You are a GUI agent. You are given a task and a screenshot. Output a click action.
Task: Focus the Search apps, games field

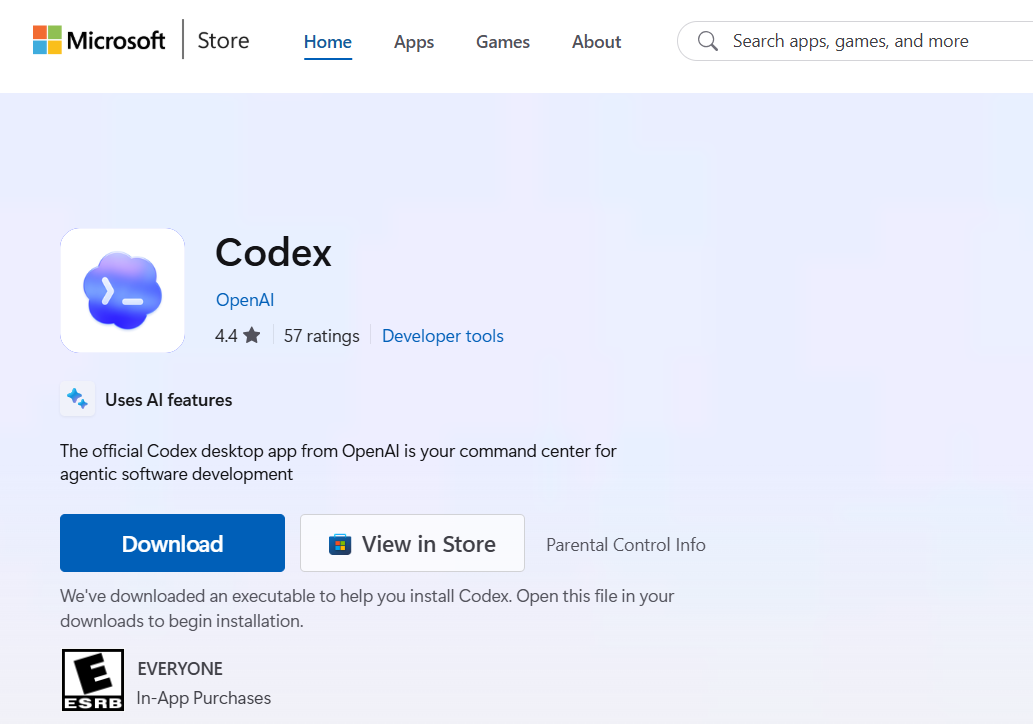click(856, 41)
